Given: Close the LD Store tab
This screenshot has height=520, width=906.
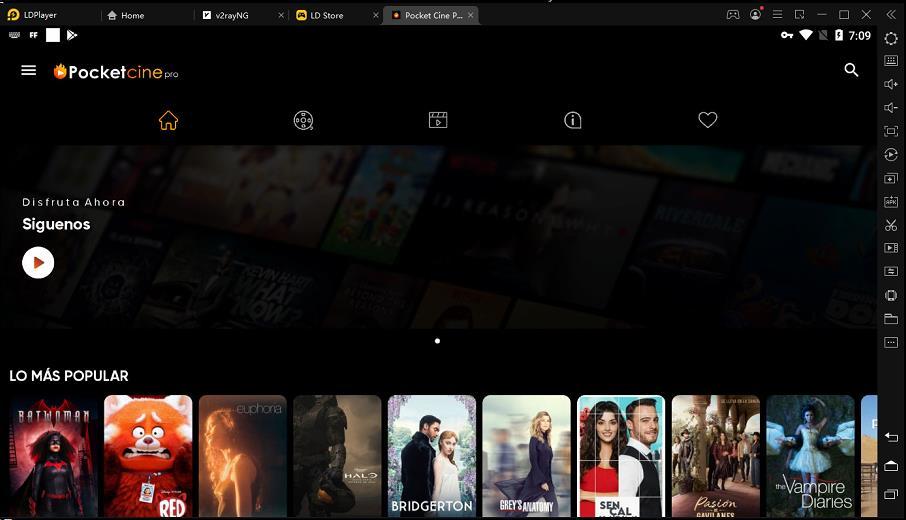Looking at the screenshot, I should click(376, 16).
